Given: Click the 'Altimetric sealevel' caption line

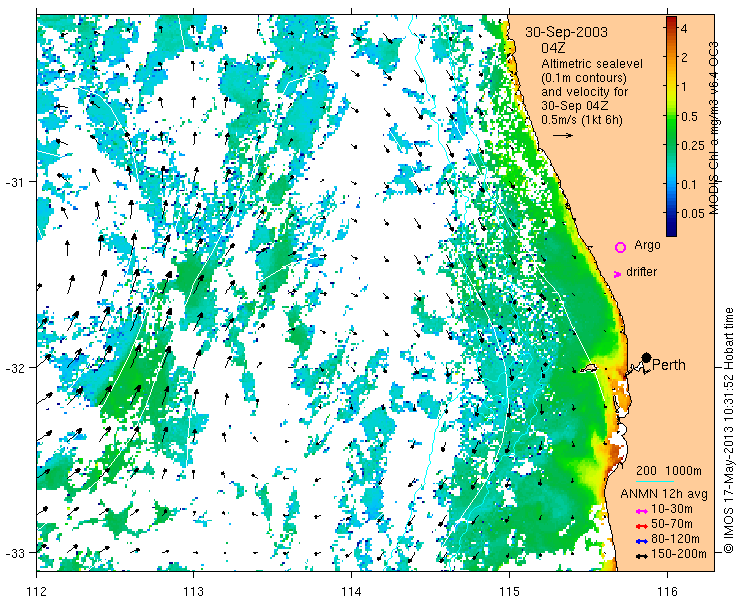Looking at the screenshot, I should pyautogui.click(x=592, y=63).
